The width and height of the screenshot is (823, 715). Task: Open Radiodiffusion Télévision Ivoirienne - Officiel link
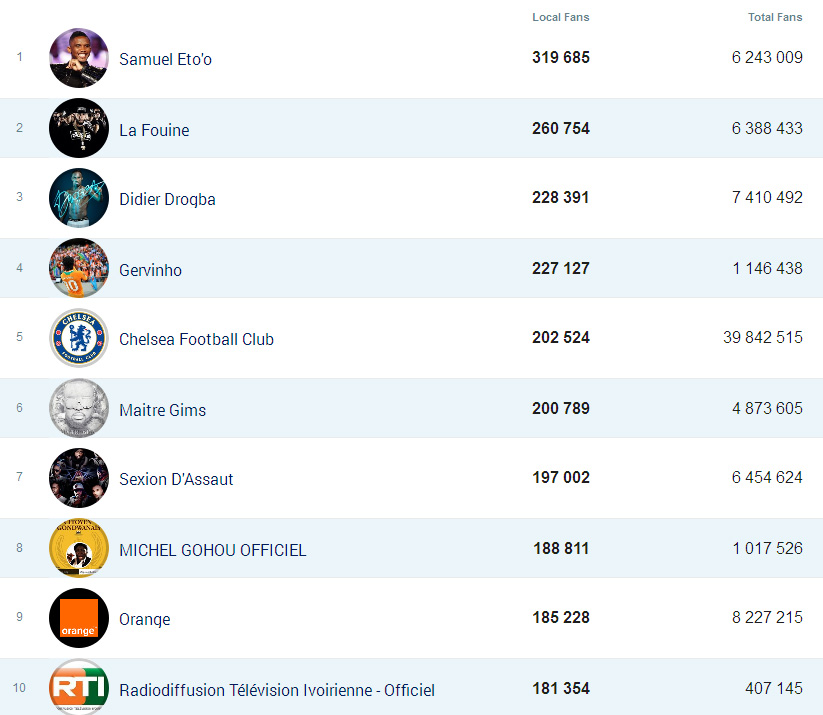[x=277, y=690]
